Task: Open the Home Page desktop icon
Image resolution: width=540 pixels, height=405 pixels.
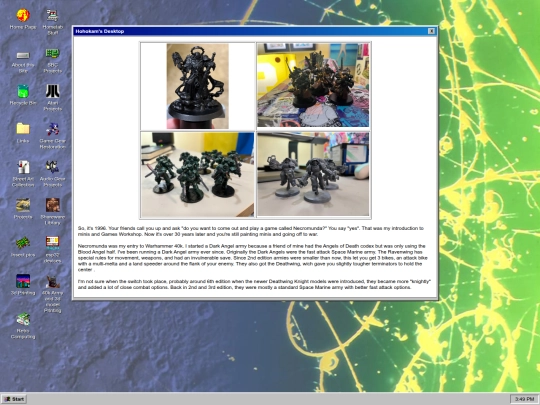Action: click(23, 19)
